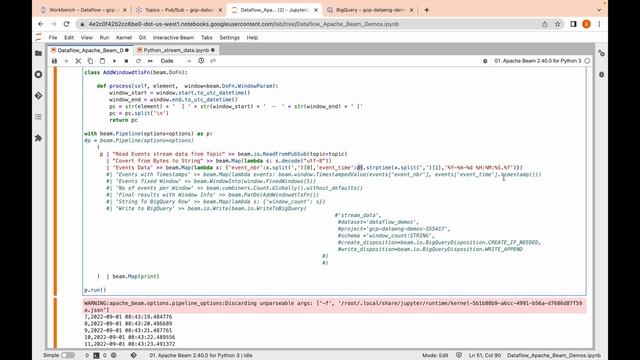
Task: Save the notebook with the save icon
Action: pos(54,61)
